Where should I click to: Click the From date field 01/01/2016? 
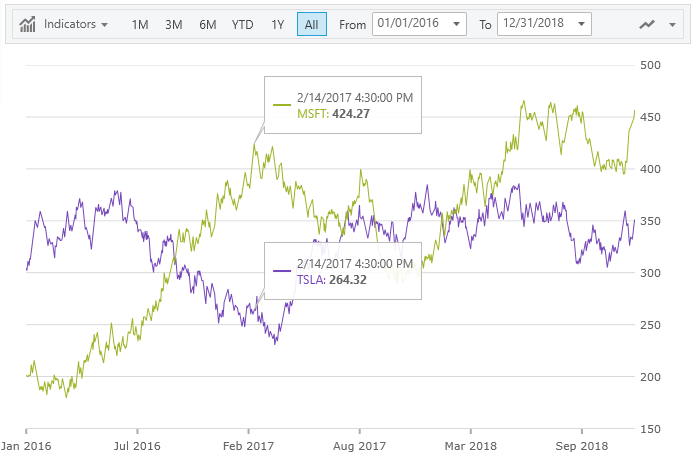coord(408,24)
